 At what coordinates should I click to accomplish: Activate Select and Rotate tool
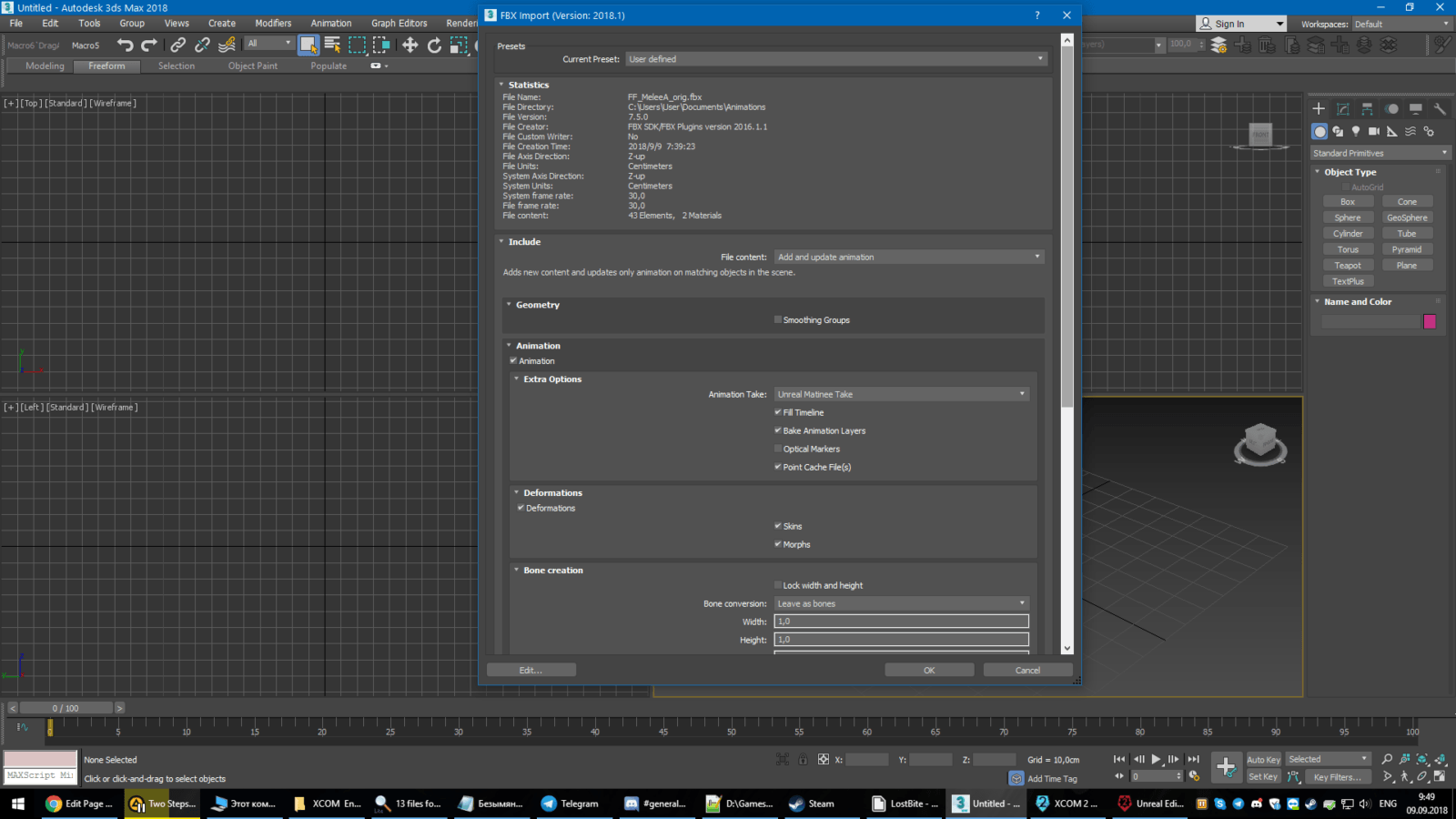click(x=435, y=45)
